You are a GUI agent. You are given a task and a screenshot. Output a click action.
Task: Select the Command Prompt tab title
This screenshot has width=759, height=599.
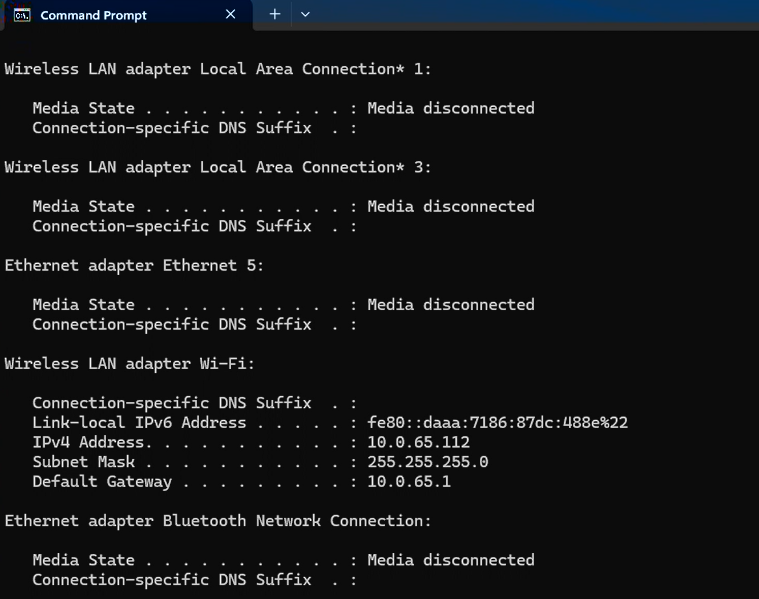[93, 15]
